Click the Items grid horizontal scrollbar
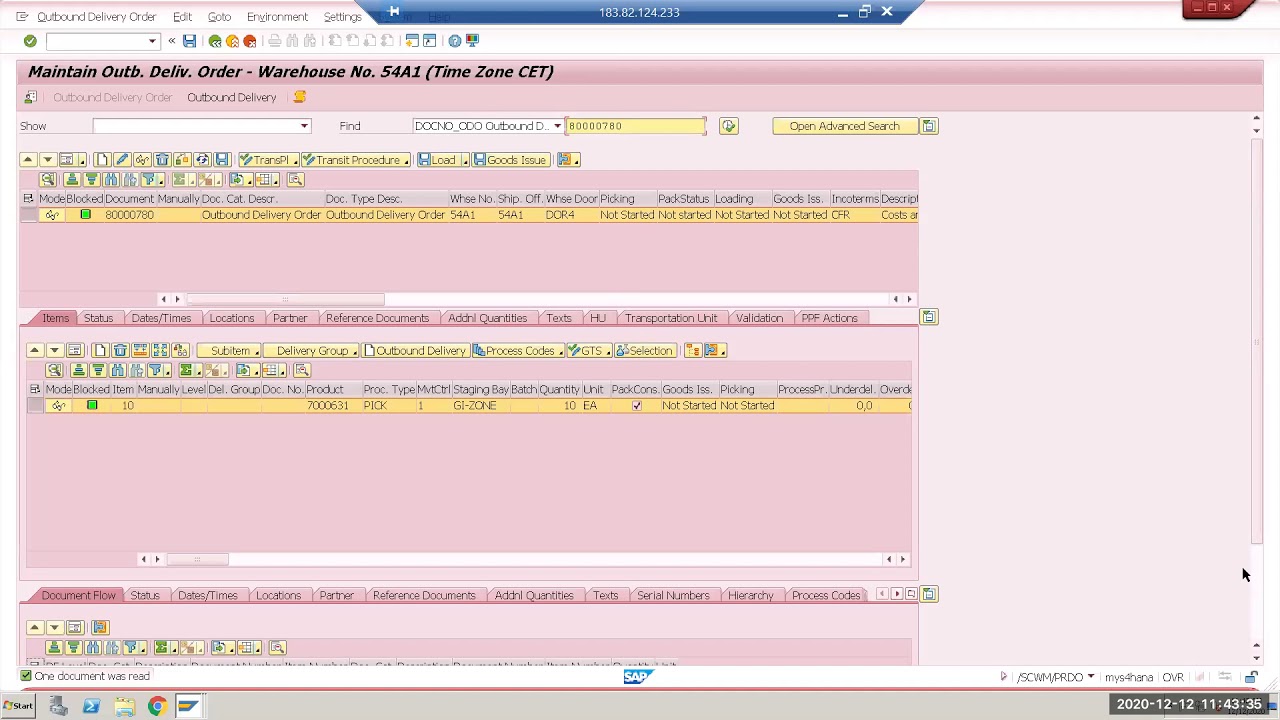The height and width of the screenshot is (720, 1280). tap(197, 560)
